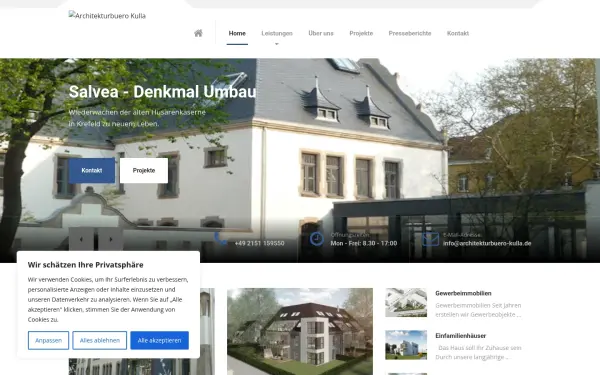Click the phone number +49 2151 159550
Viewport: 600px width, 375px height.
point(259,243)
